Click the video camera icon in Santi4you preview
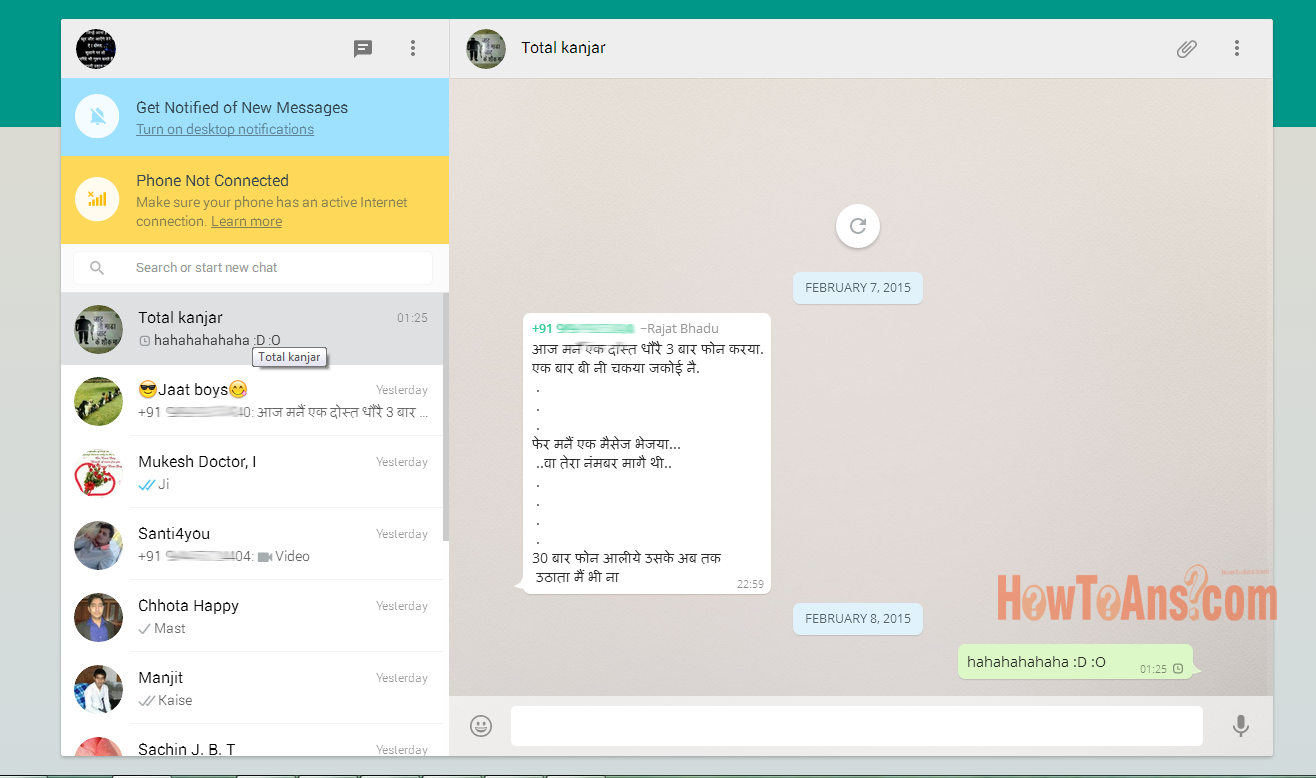 pos(265,556)
